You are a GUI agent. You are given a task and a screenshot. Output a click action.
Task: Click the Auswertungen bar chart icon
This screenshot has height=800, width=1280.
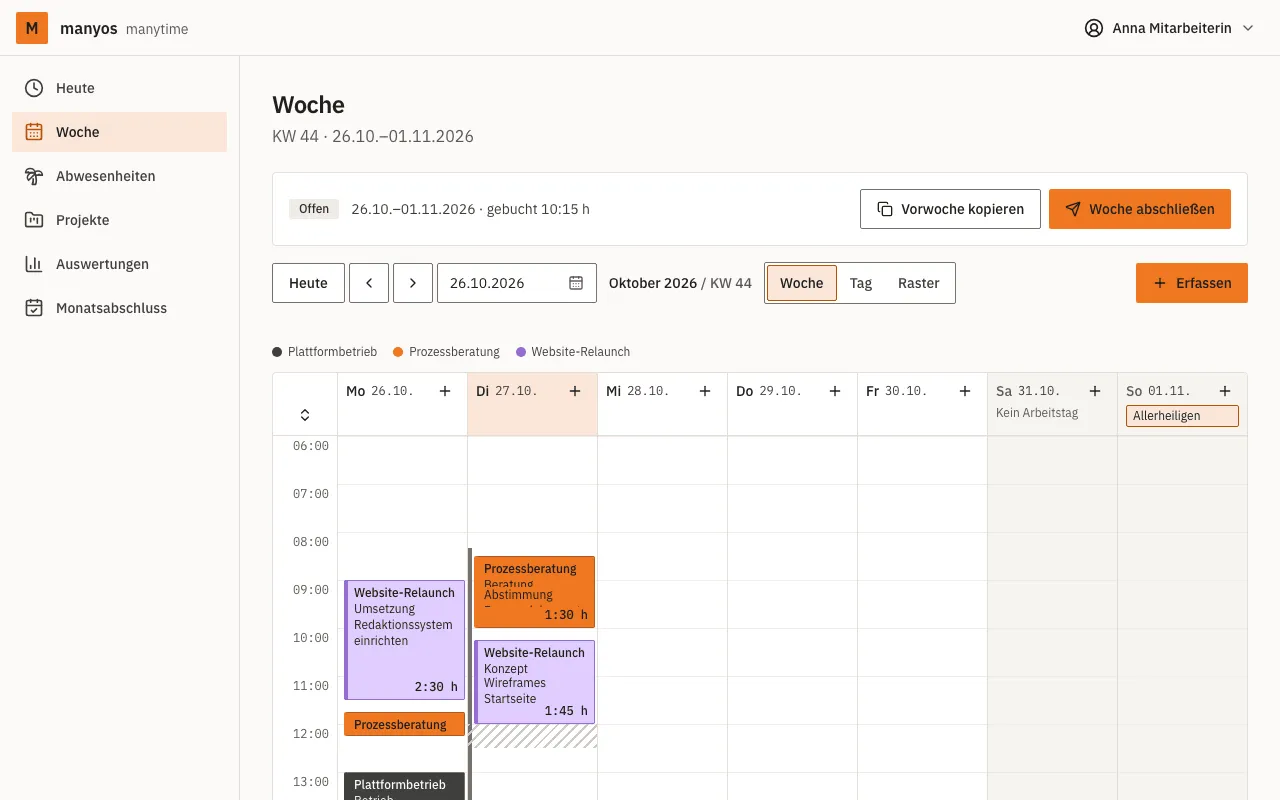(x=34, y=264)
